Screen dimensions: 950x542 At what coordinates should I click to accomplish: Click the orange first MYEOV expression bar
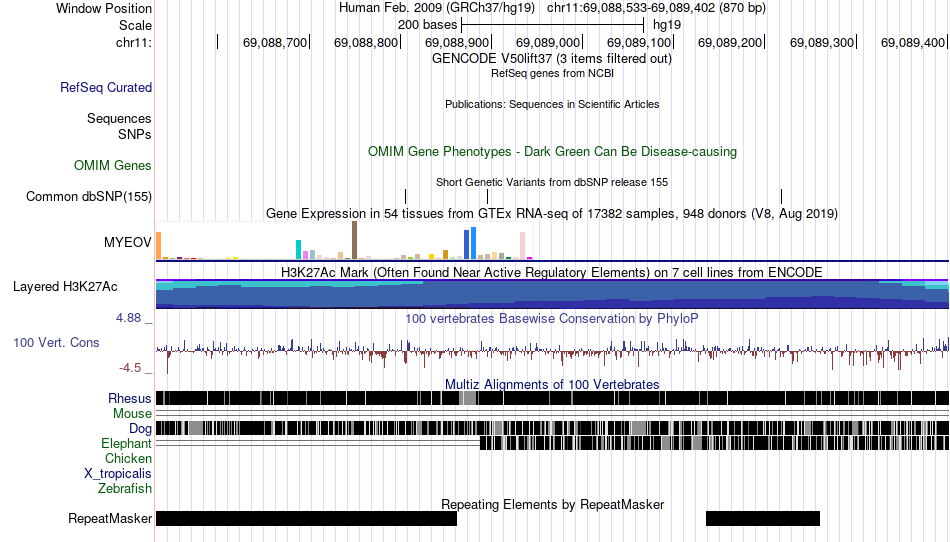click(159, 246)
